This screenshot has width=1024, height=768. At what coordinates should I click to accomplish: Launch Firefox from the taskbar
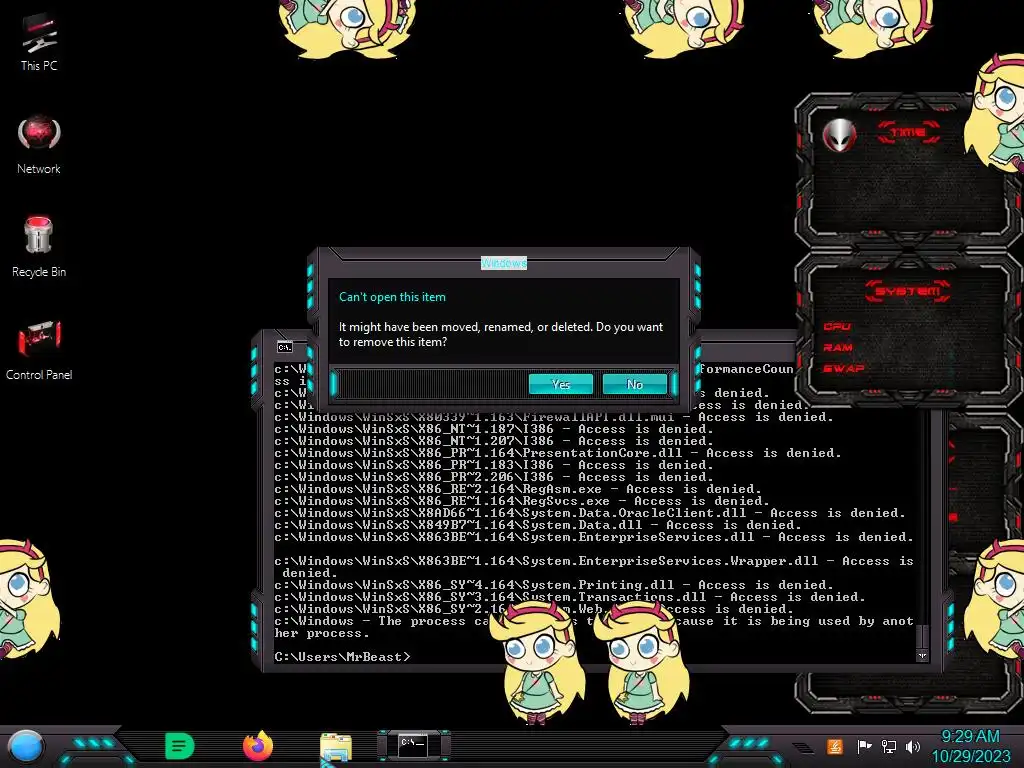[x=258, y=746]
